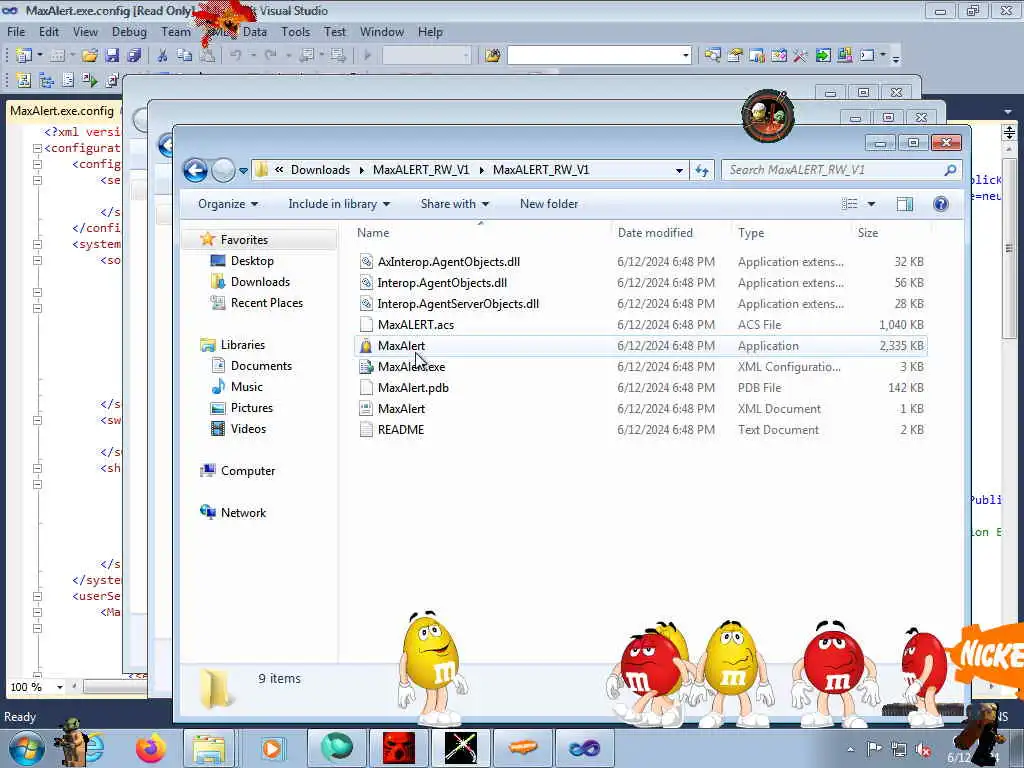1024x768 pixels.
Task: Open Documents library
Action: [x=261, y=366]
